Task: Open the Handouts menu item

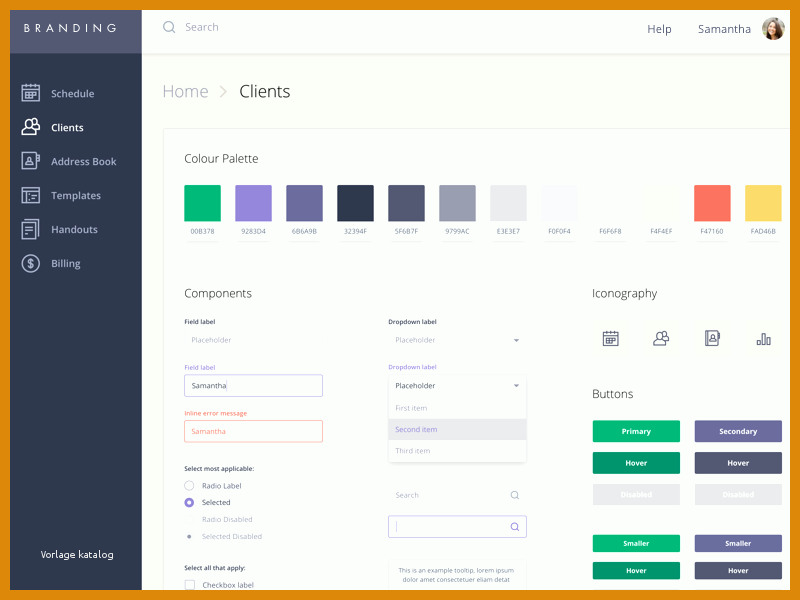Action: pyautogui.click(x=76, y=230)
